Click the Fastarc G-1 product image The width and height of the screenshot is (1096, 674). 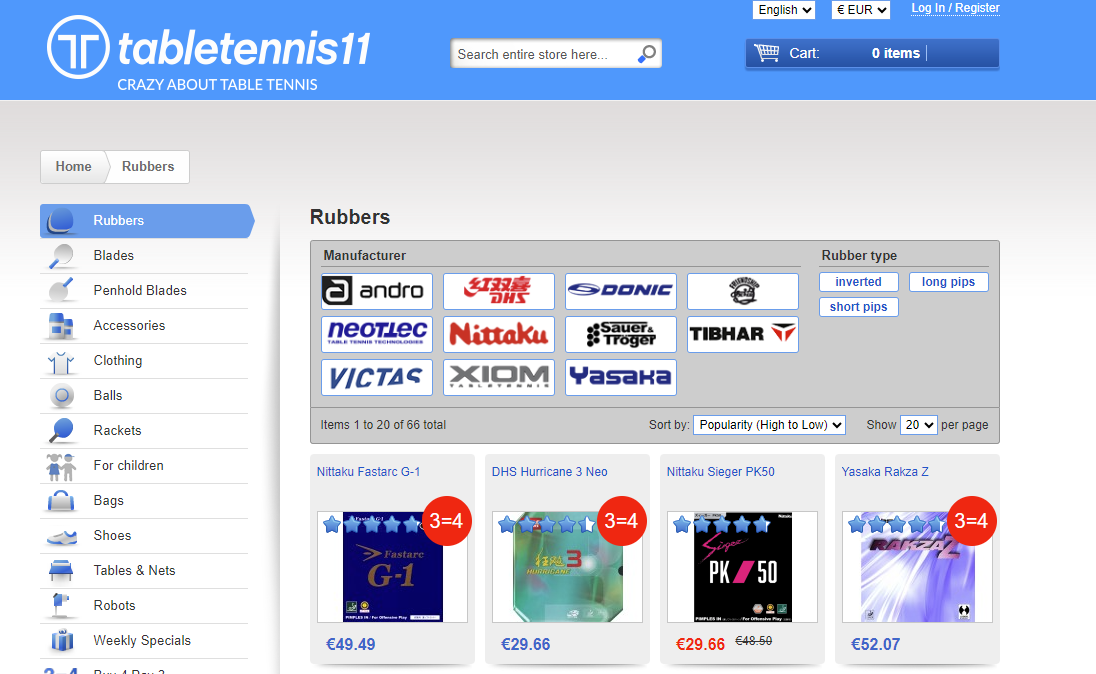point(392,567)
